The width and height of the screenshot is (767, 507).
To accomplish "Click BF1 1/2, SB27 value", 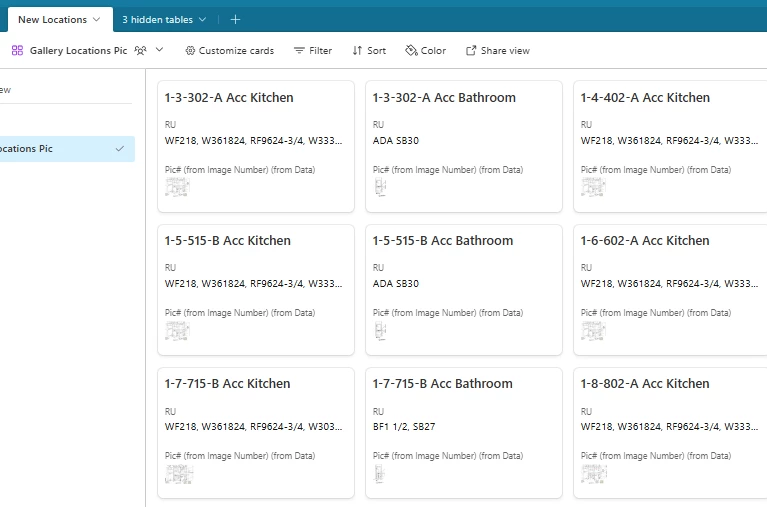I will tap(404, 426).
